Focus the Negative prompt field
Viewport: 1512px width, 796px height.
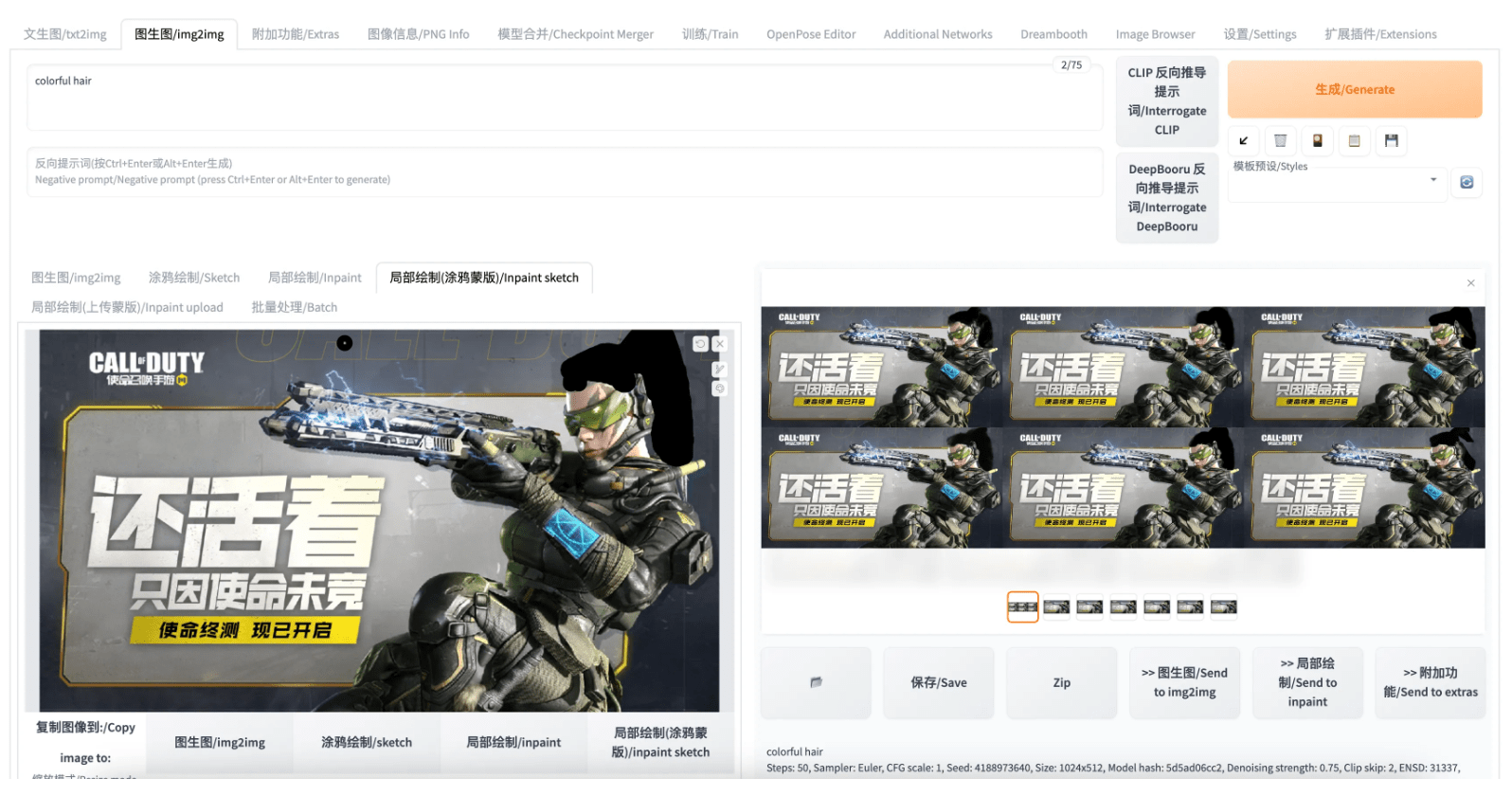[565, 172]
